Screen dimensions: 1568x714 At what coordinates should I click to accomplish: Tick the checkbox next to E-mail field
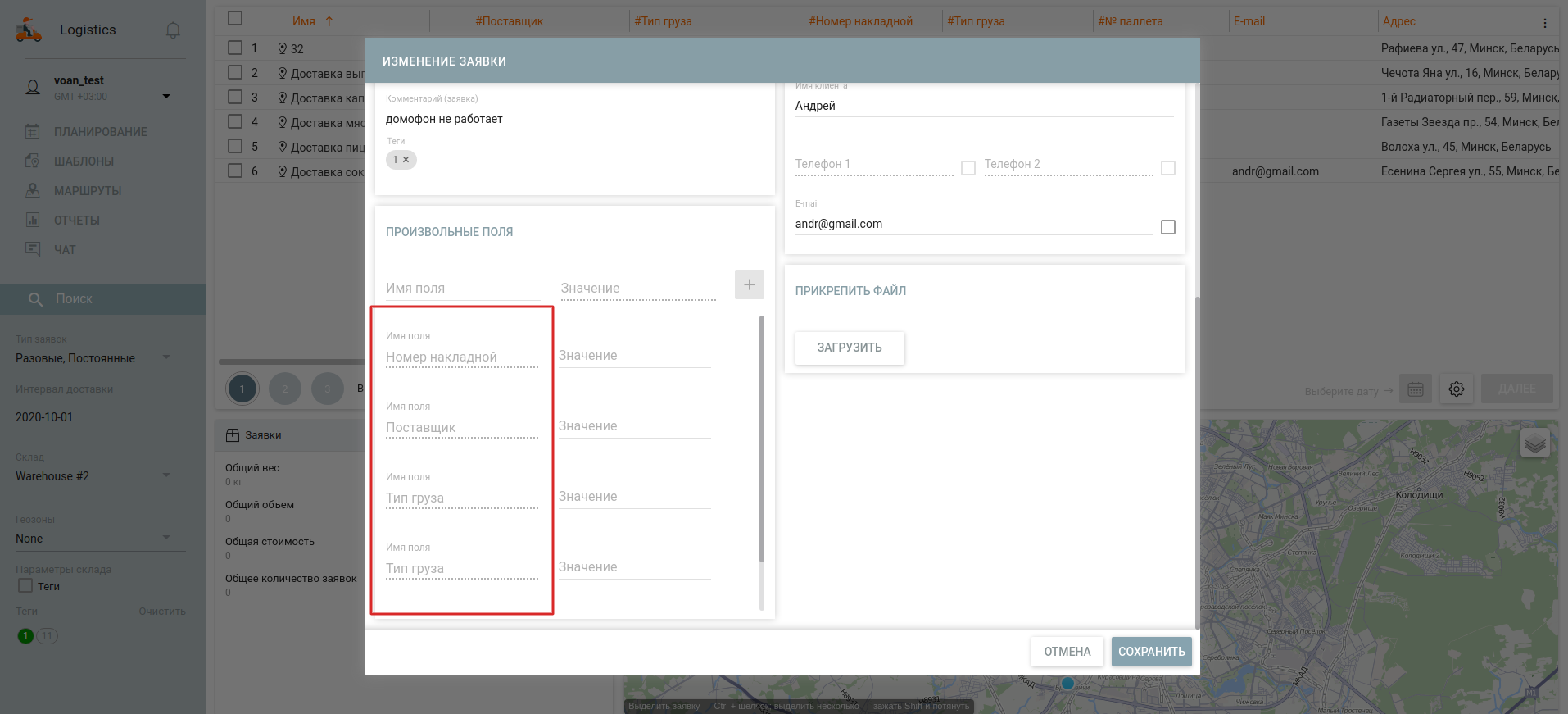click(1167, 227)
